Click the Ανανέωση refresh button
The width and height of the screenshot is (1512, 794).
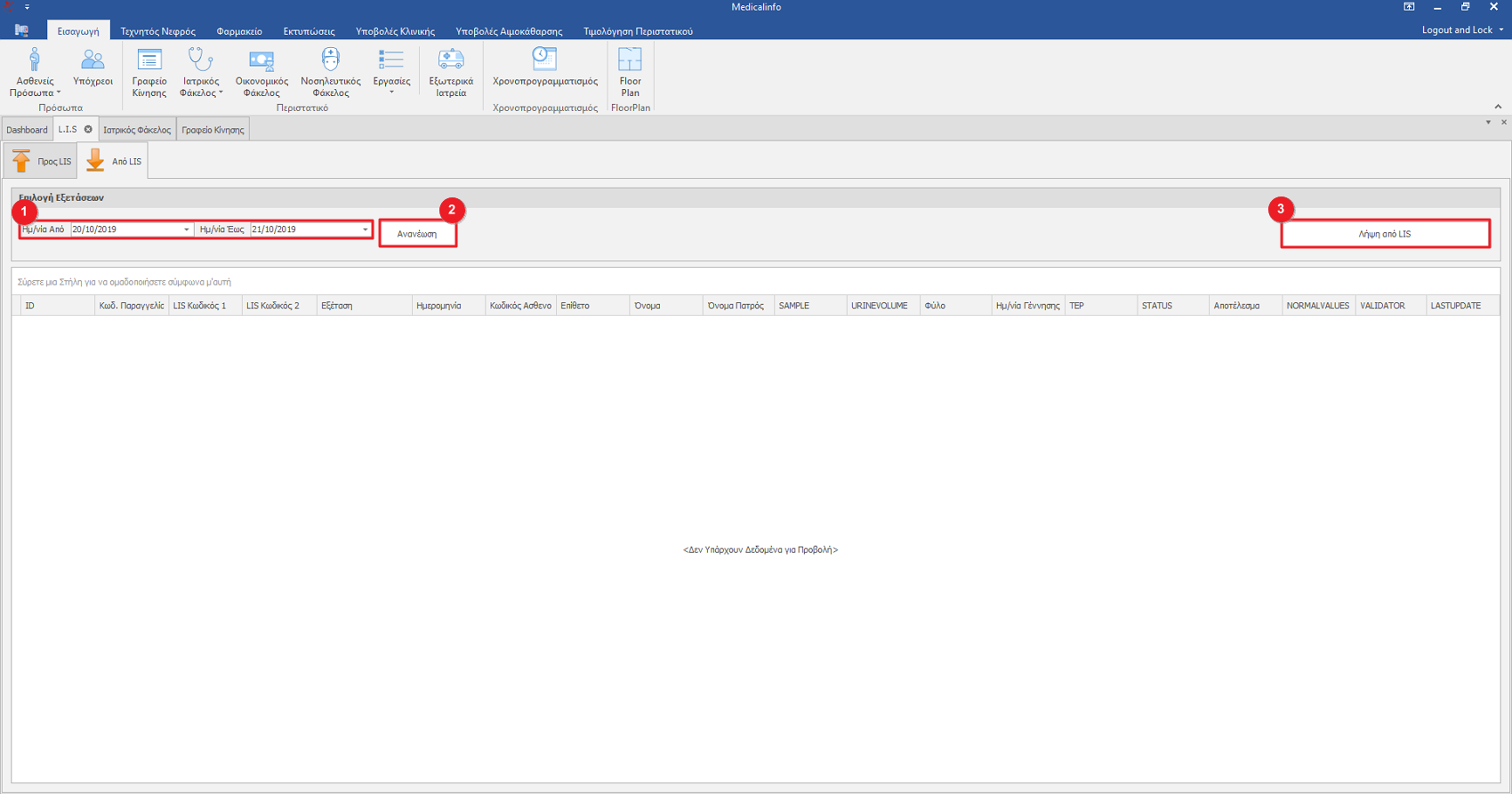(417, 234)
